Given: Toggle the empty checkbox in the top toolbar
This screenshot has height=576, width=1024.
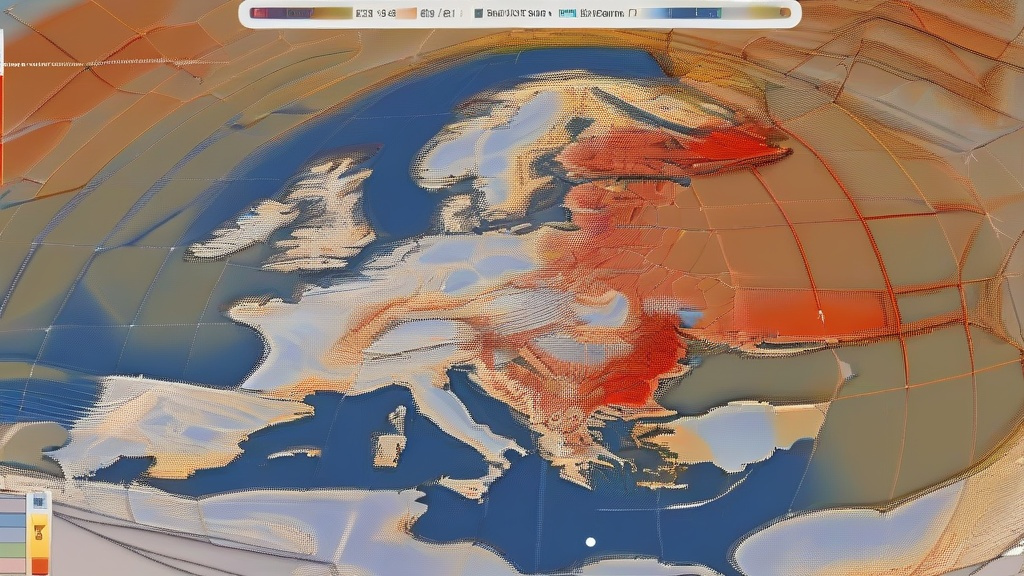Looking at the screenshot, I should click(x=630, y=14).
